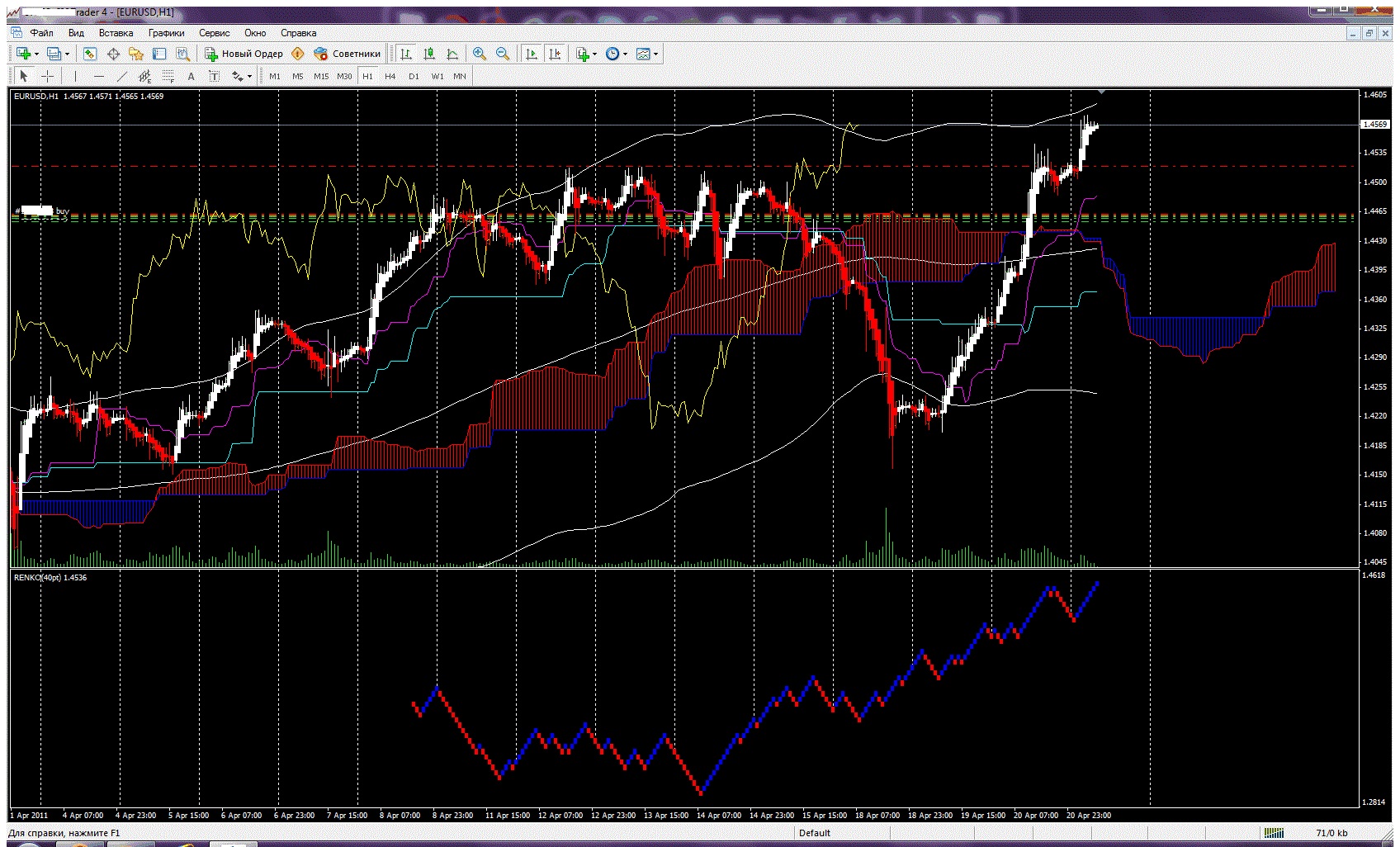
Task: Switch timeframe to MN
Action: (460, 76)
